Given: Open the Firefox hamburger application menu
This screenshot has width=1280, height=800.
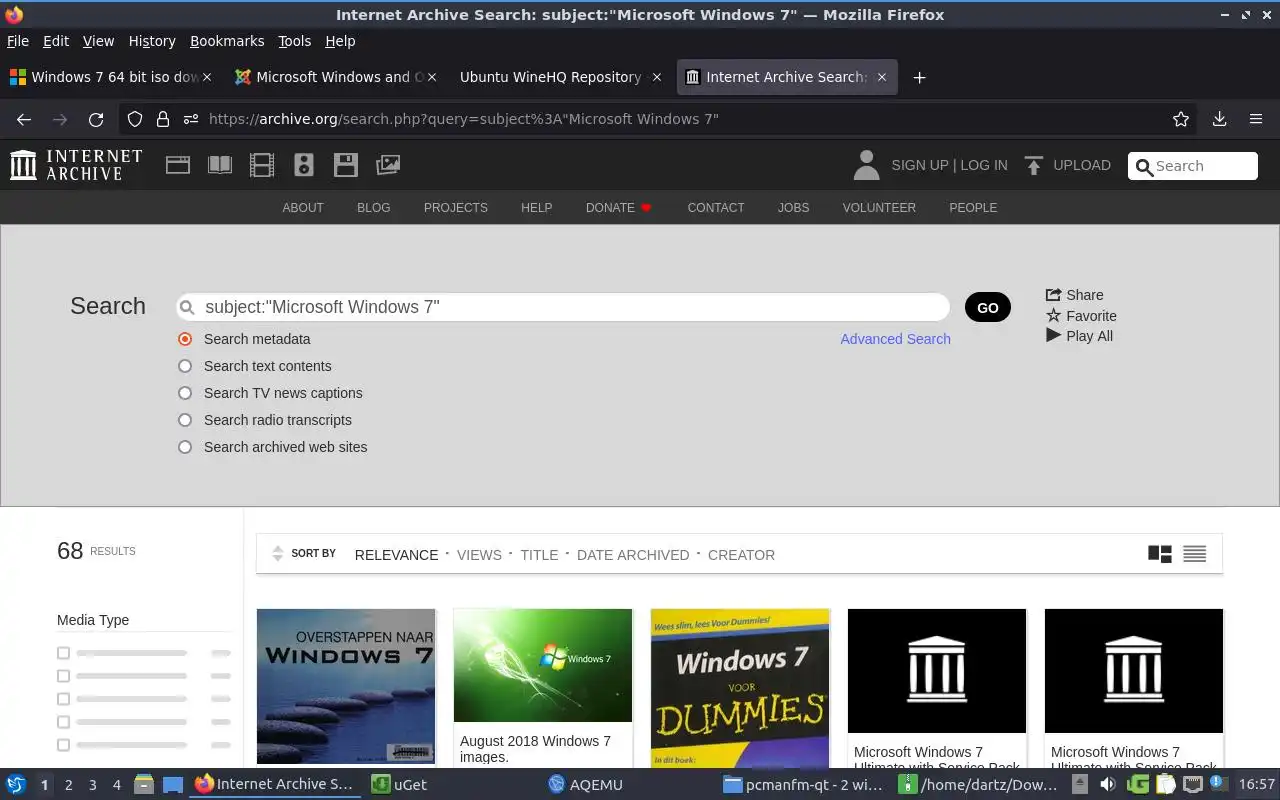Looking at the screenshot, I should 1256,119.
